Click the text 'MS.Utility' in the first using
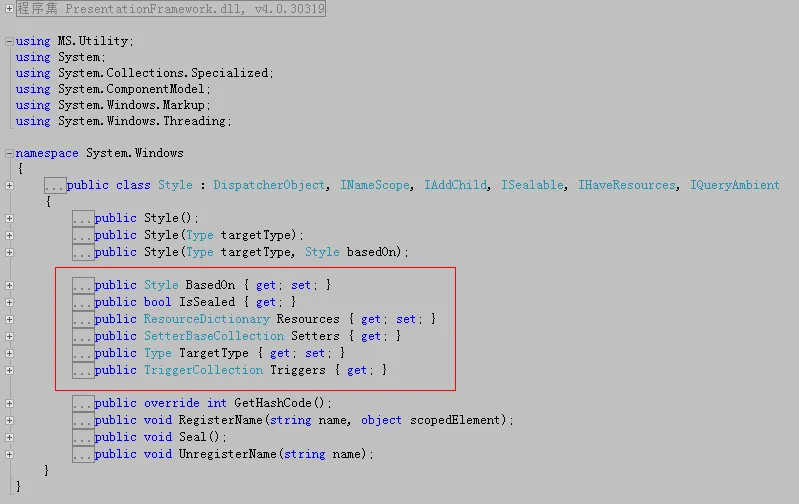799x504 pixels. pyautogui.click(x=93, y=41)
